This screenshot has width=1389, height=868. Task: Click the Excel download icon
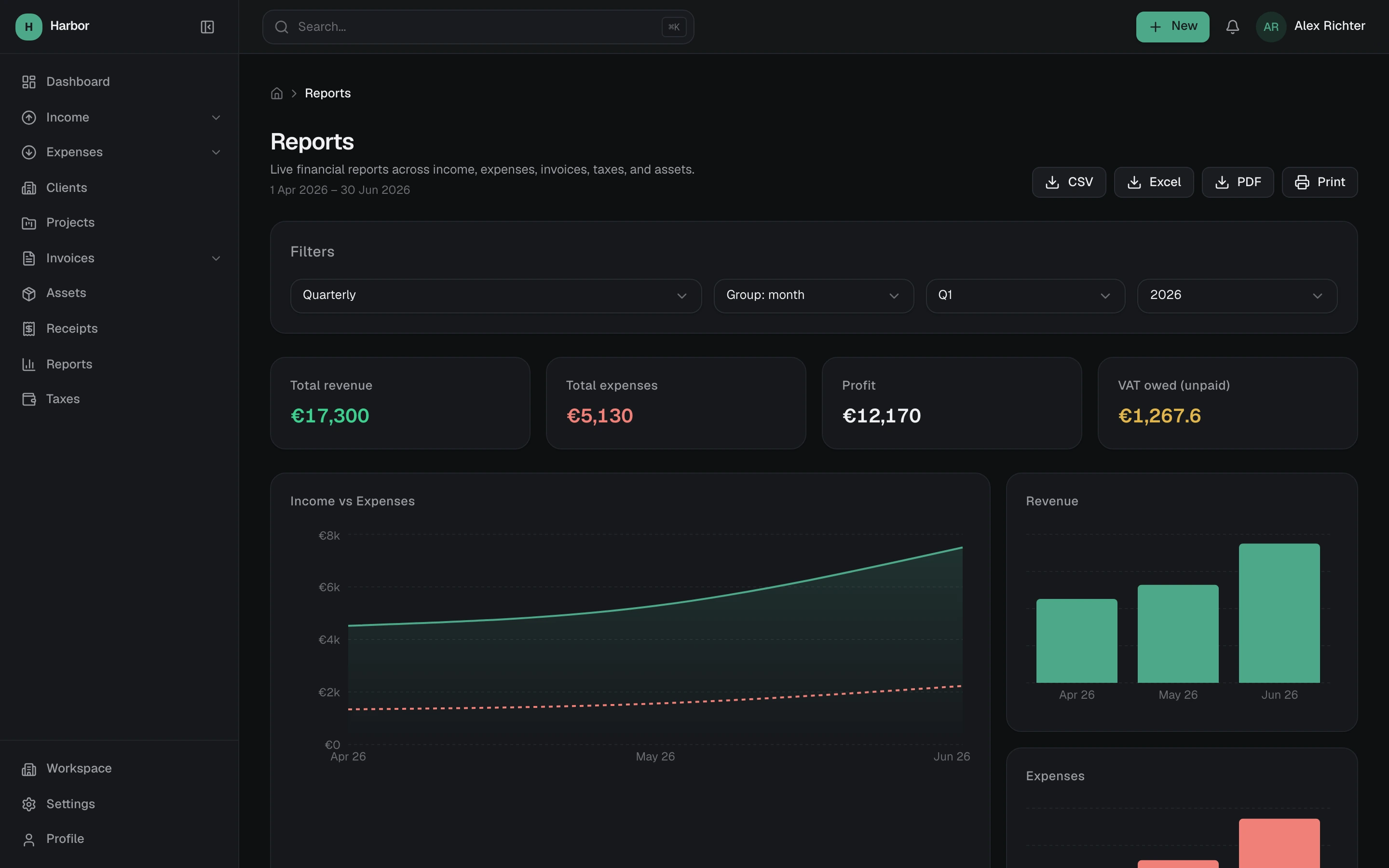(1133, 183)
